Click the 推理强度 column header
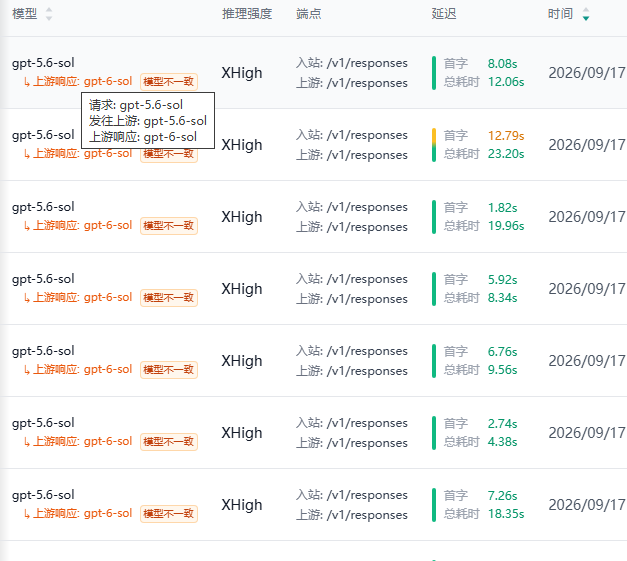This screenshot has width=627, height=561. click(x=247, y=14)
